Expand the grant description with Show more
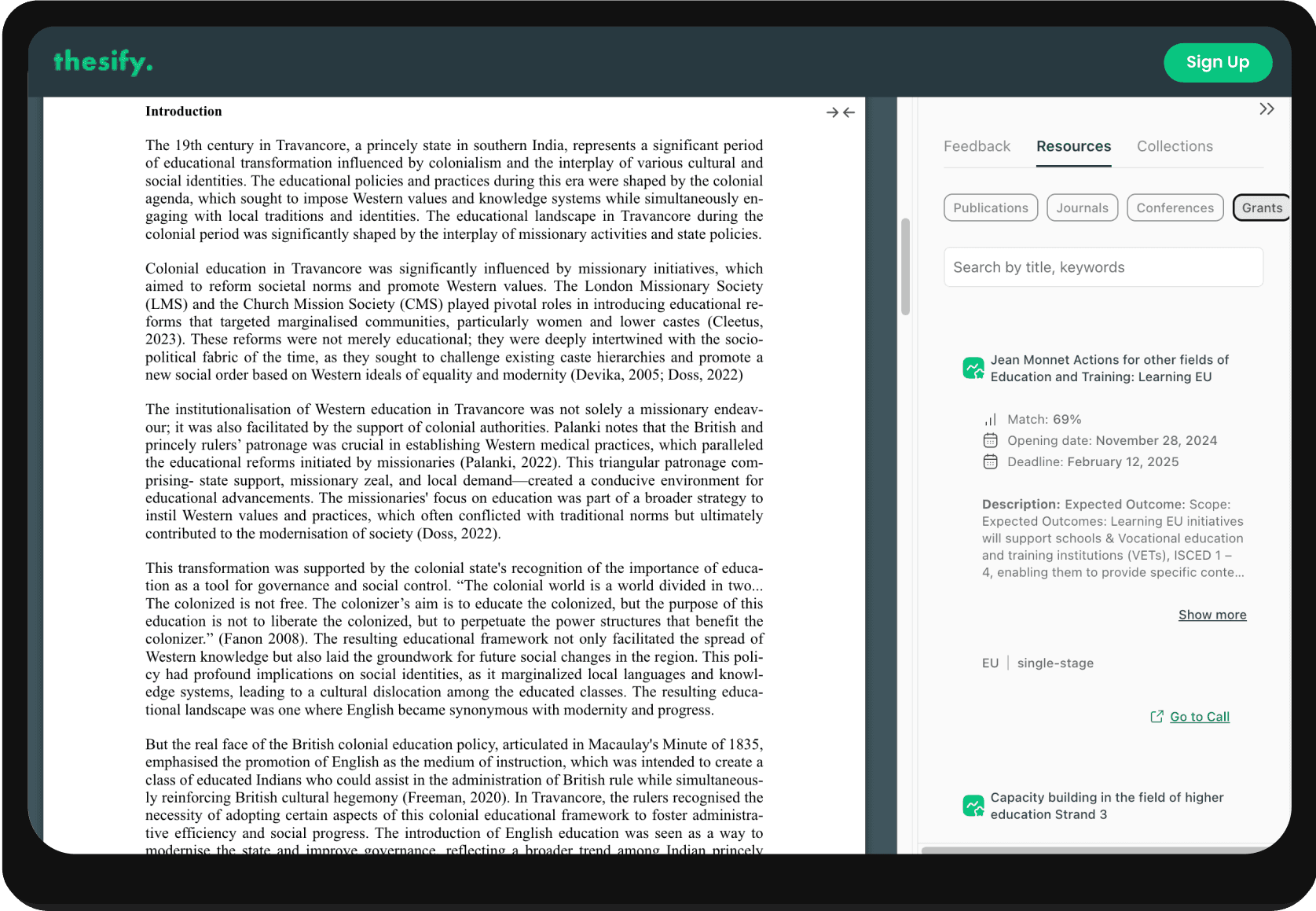The height and width of the screenshot is (911, 1316). (x=1212, y=615)
